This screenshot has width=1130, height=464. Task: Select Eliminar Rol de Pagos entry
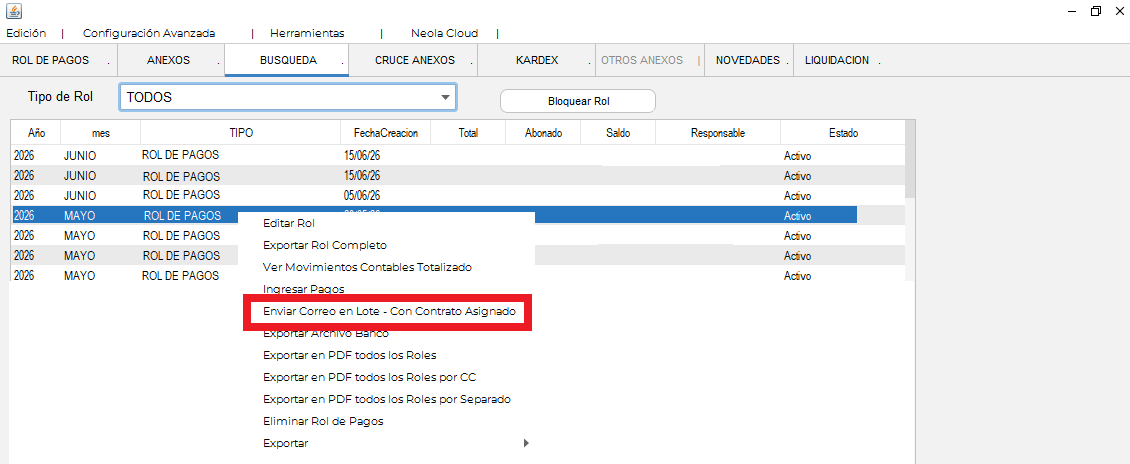tap(324, 421)
